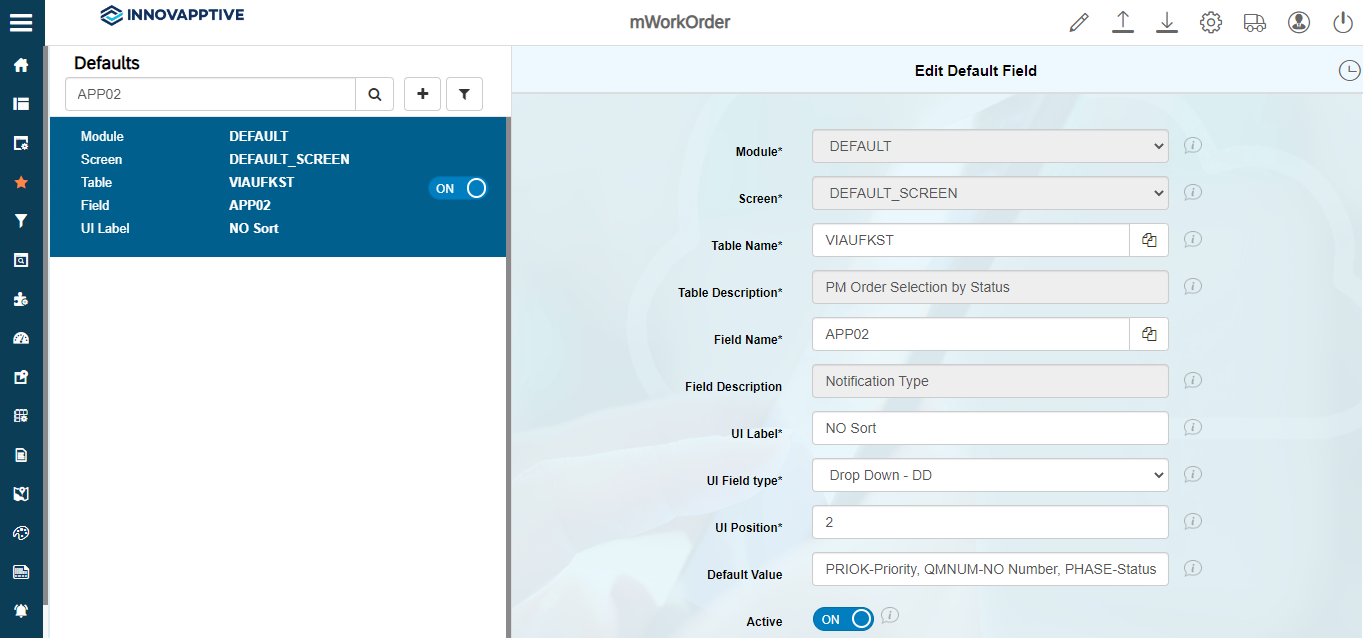1363x638 pixels.
Task: Open settings gear icon in header
Action: 1211,22
